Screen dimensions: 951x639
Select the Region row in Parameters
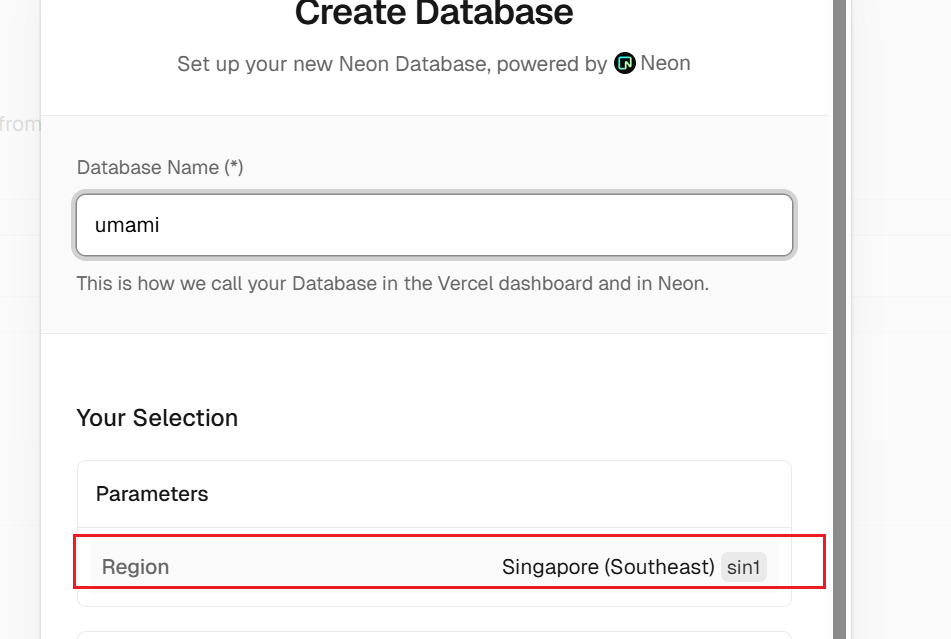click(x=434, y=567)
